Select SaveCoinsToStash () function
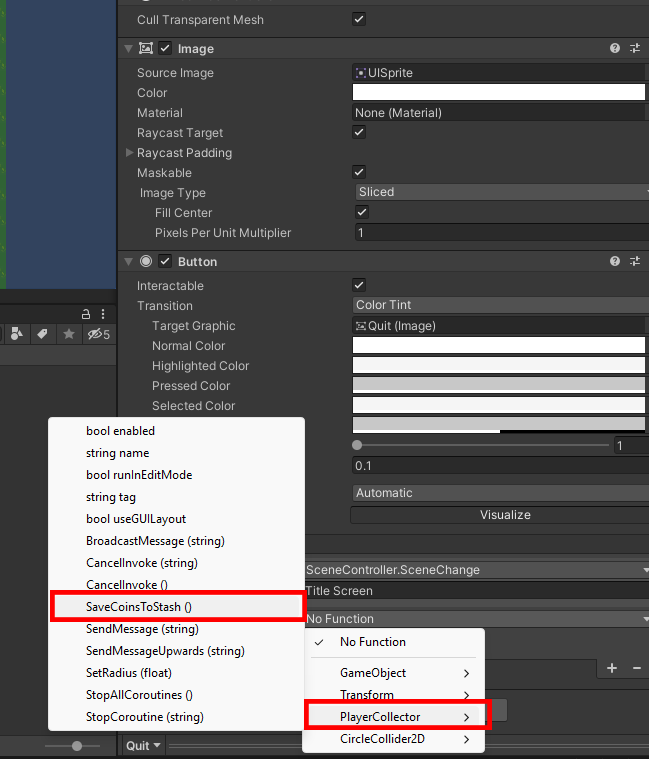This screenshot has height=759, width=649. (x=177, y=607)
